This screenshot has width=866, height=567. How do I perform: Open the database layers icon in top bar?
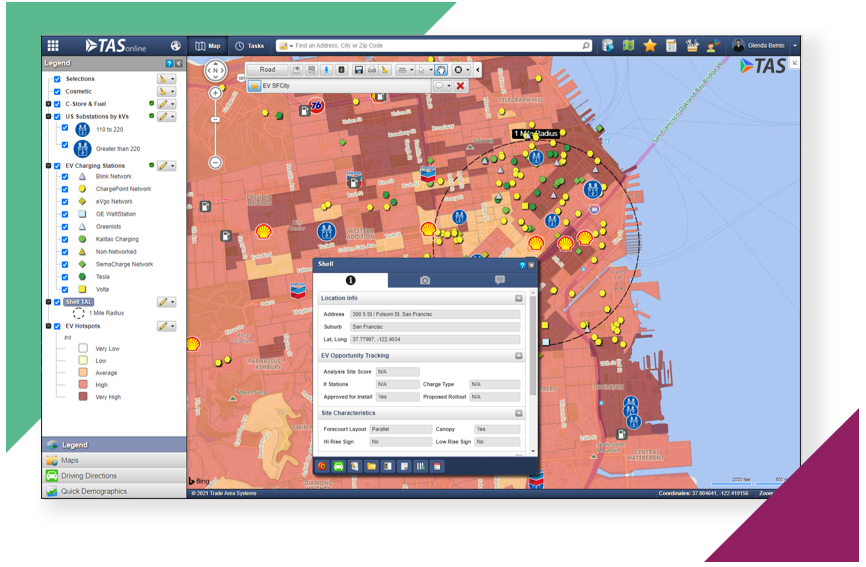point(608,46)
